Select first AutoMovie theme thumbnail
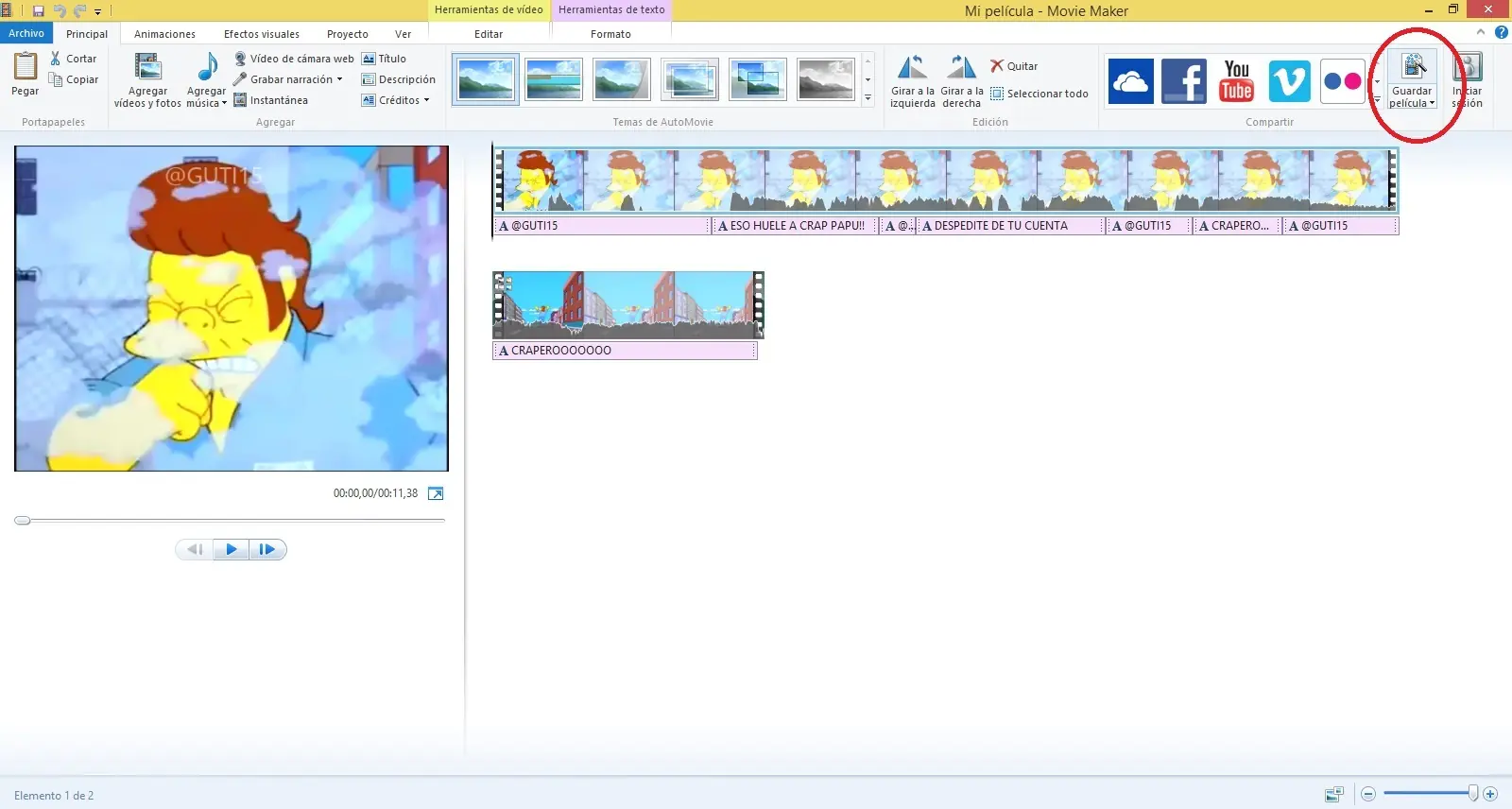 click(486, 79)
